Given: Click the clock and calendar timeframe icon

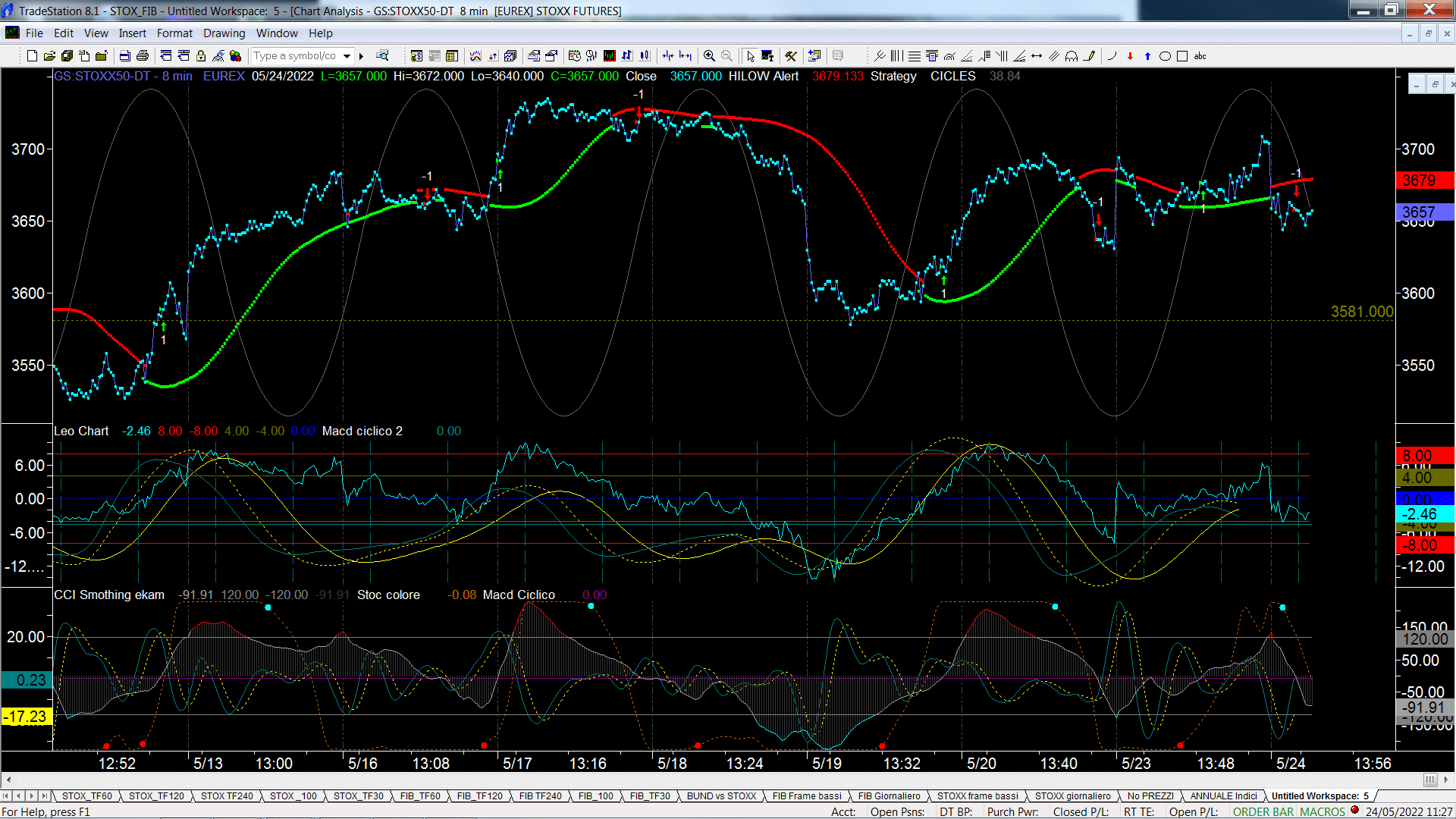Looking at the screenshot, I should (574, 55).
